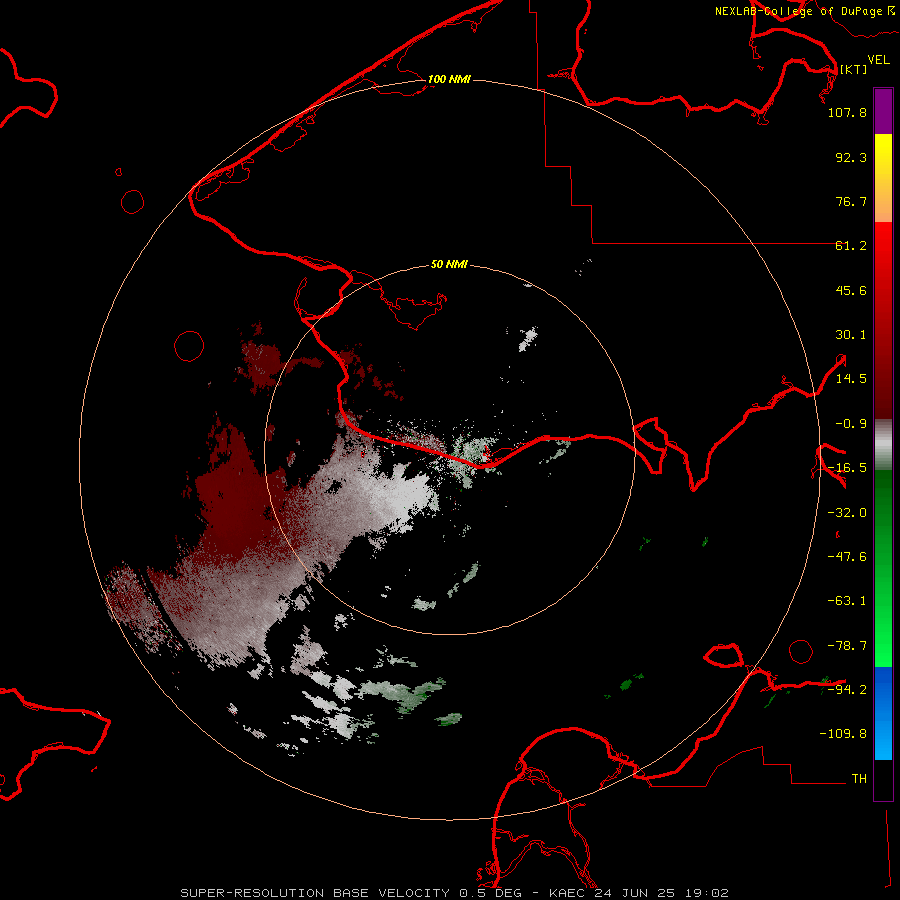
Task: Click the -78.7 legend value
Action: 847,646
